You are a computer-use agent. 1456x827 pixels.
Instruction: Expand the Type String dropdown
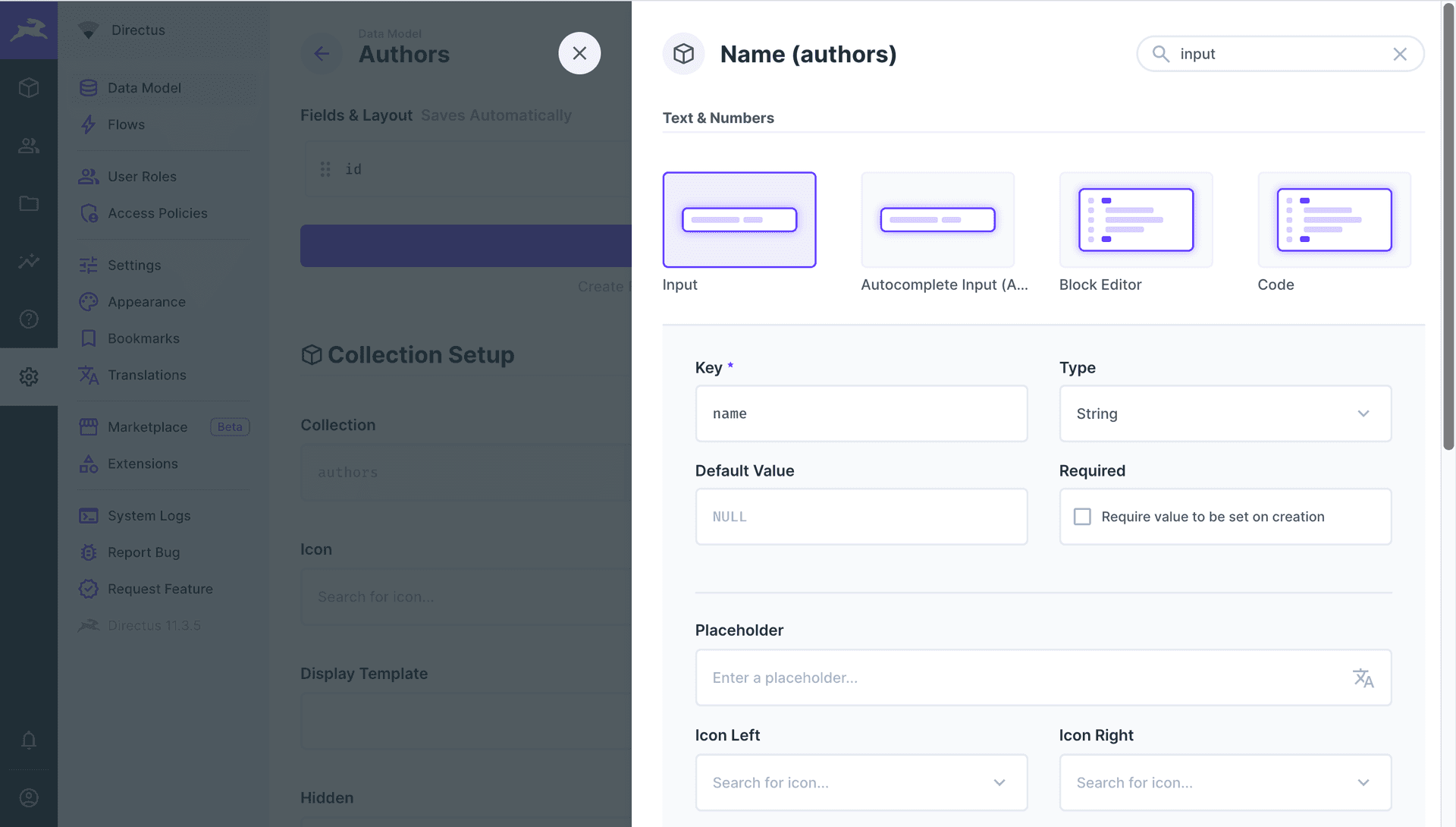(x=1225, y=413)
